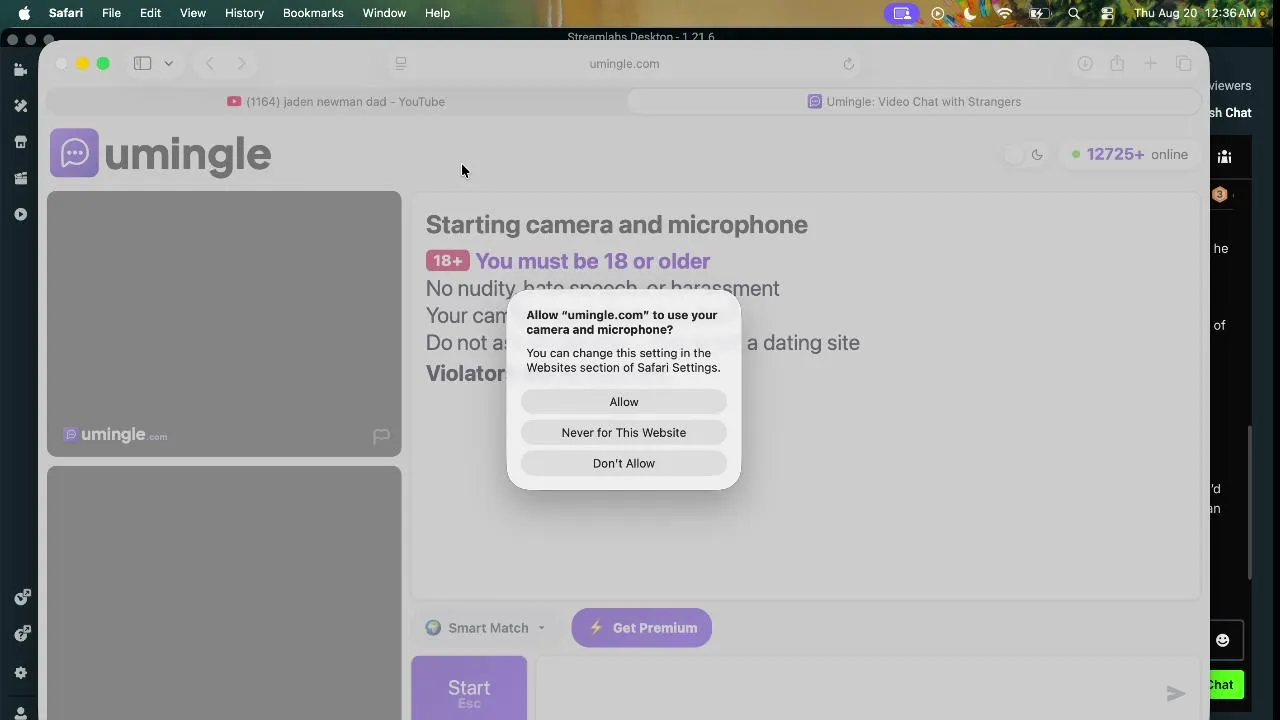Viewport: 1280px width, 720px height.
Task: Click the battery status icon
Action: click(x=1039, y=13)
